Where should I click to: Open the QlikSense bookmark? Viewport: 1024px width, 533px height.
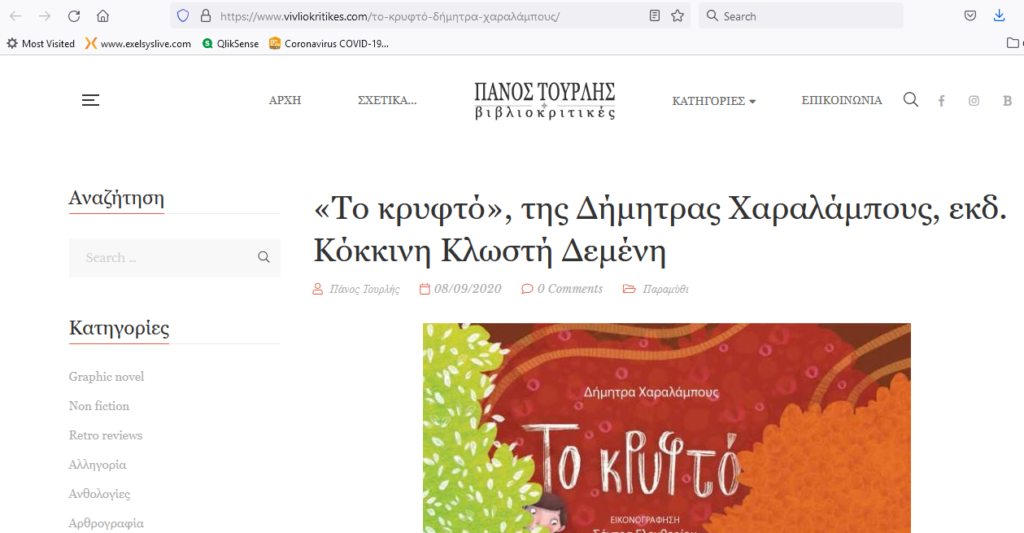(231, 44)
